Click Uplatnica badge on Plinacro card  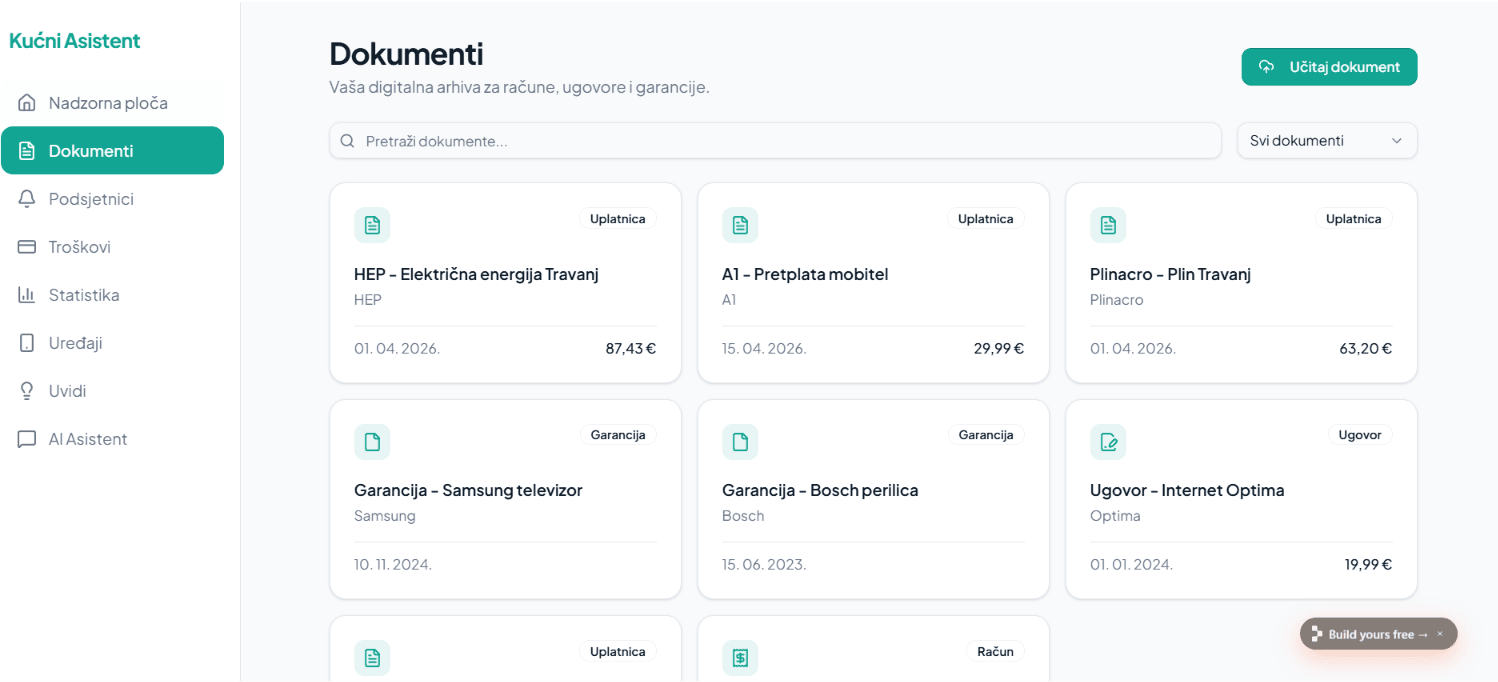1353,219
